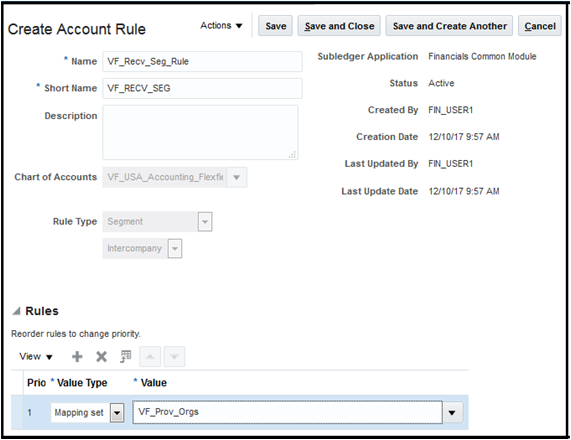Open the Value dropdown arrow for VF_Prov_Orgs

coord(452,413)
